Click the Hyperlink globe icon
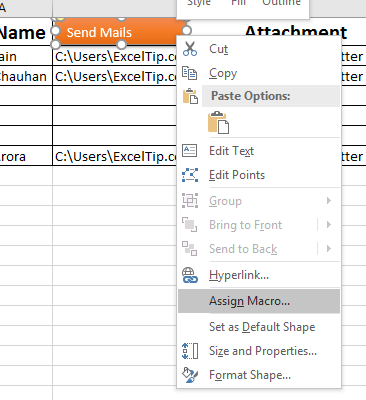The width and height of the screenshot is (366, 400). click(x=190, y=275)
